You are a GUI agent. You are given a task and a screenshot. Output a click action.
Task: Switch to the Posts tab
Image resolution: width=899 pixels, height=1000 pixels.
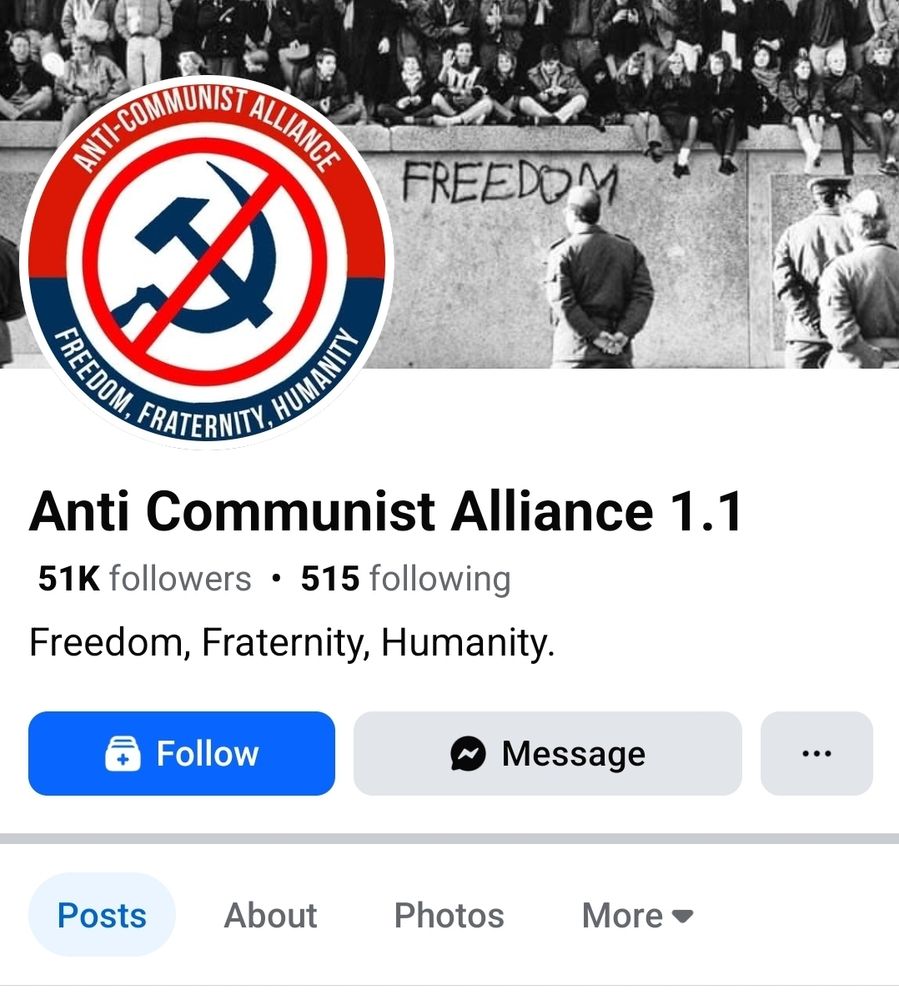102,915
